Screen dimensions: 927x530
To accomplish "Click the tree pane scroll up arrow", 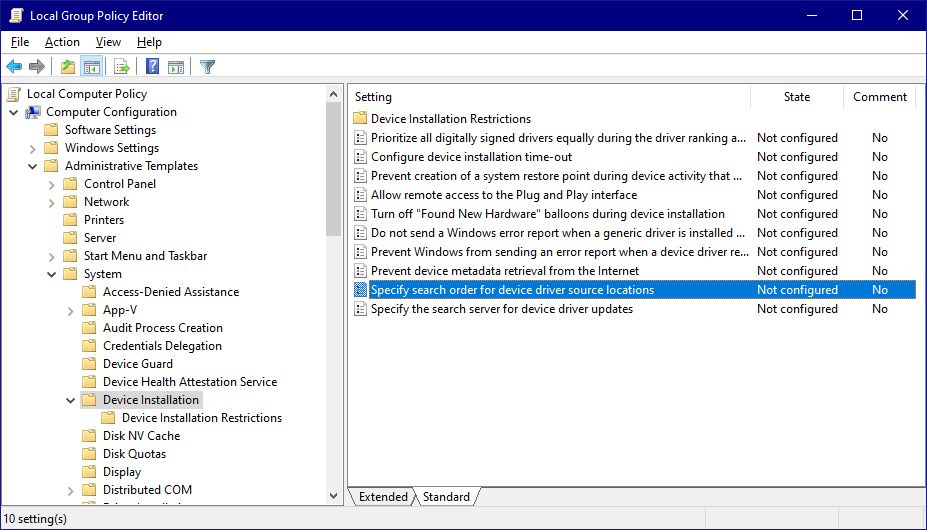I will pyautogui.click(x=333, y=95).
